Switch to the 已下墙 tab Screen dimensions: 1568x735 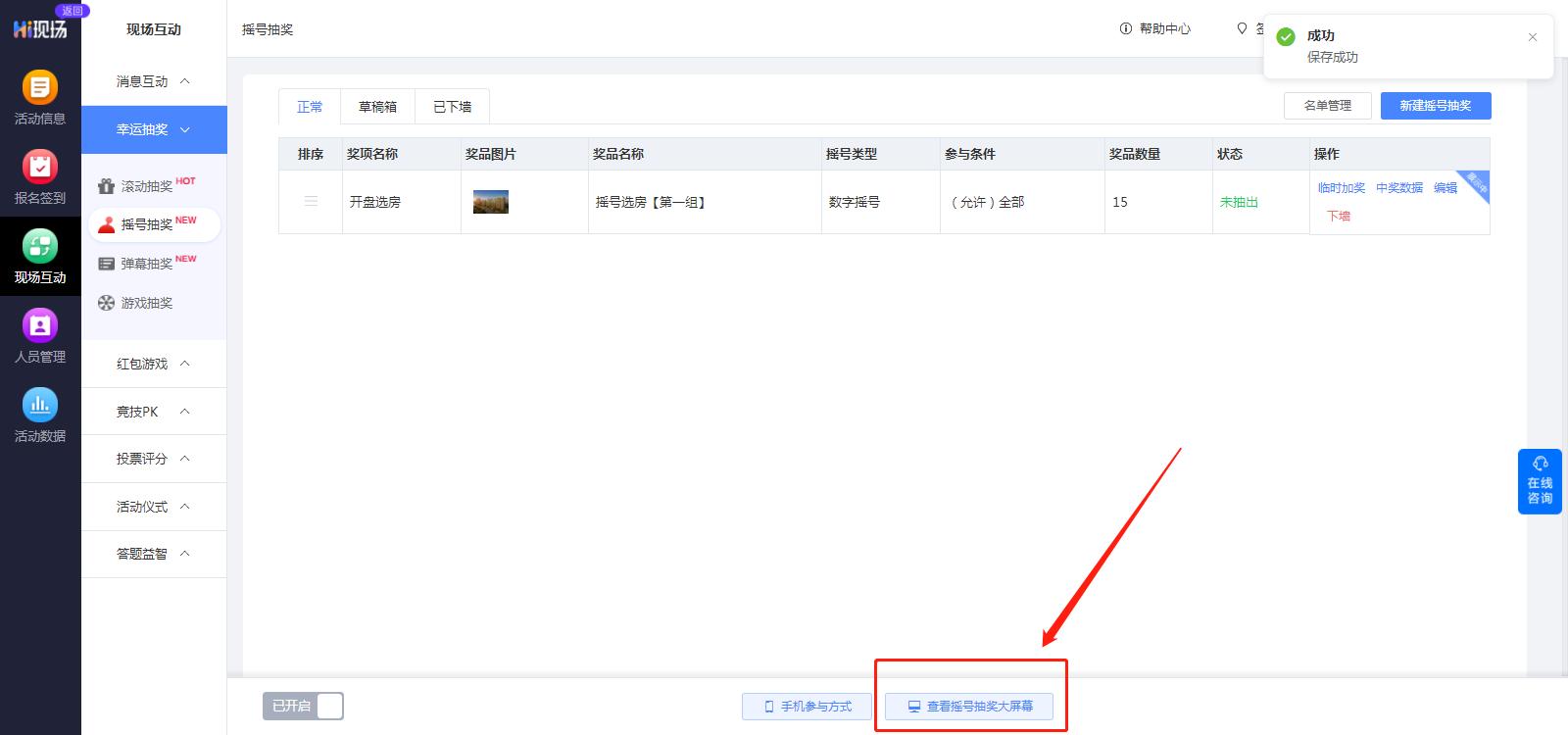[x=453, y=107]
